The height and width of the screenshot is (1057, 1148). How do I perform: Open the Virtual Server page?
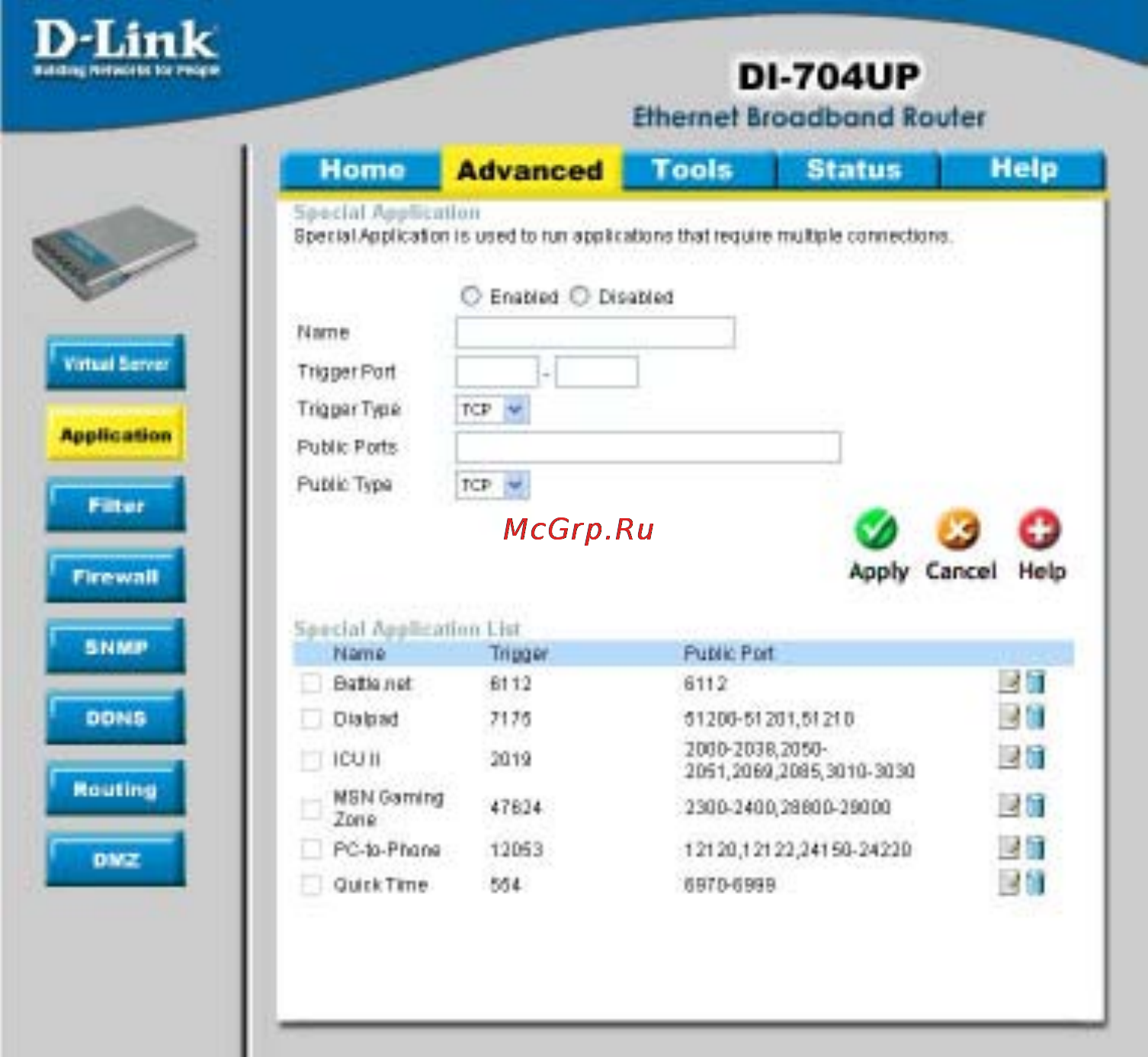(x=116, y=363)
